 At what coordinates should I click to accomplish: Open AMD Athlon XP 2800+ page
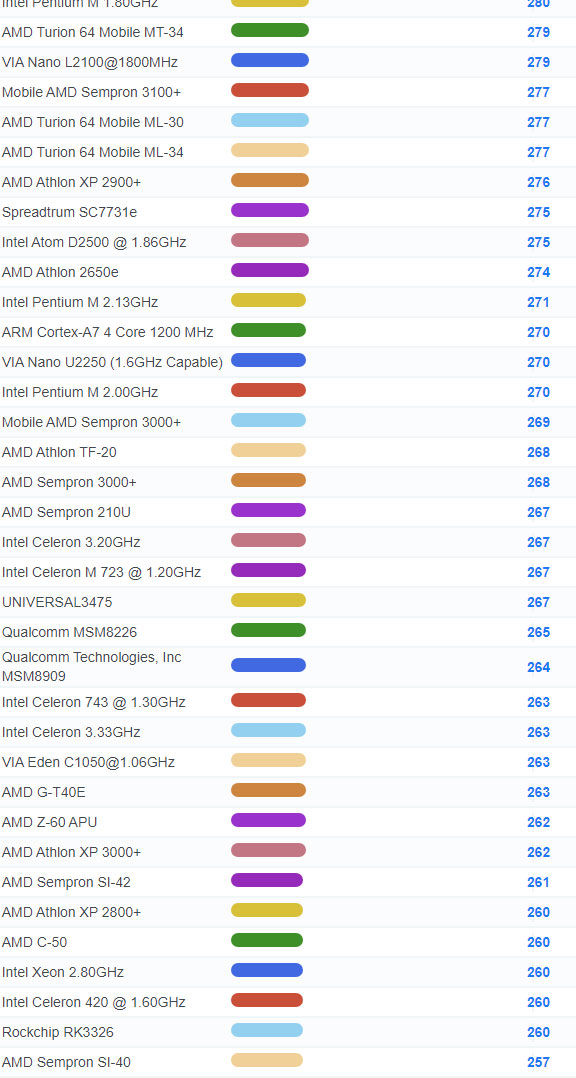(71, 912)
